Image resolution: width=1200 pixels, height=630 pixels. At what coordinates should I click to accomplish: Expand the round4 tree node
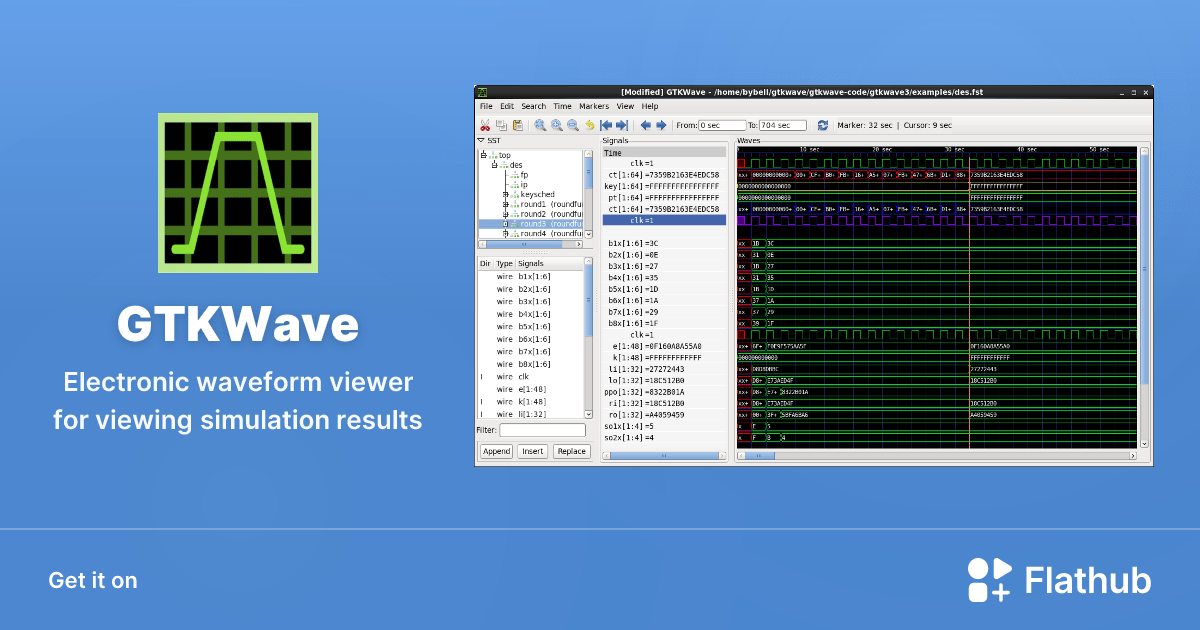(506, 233)
